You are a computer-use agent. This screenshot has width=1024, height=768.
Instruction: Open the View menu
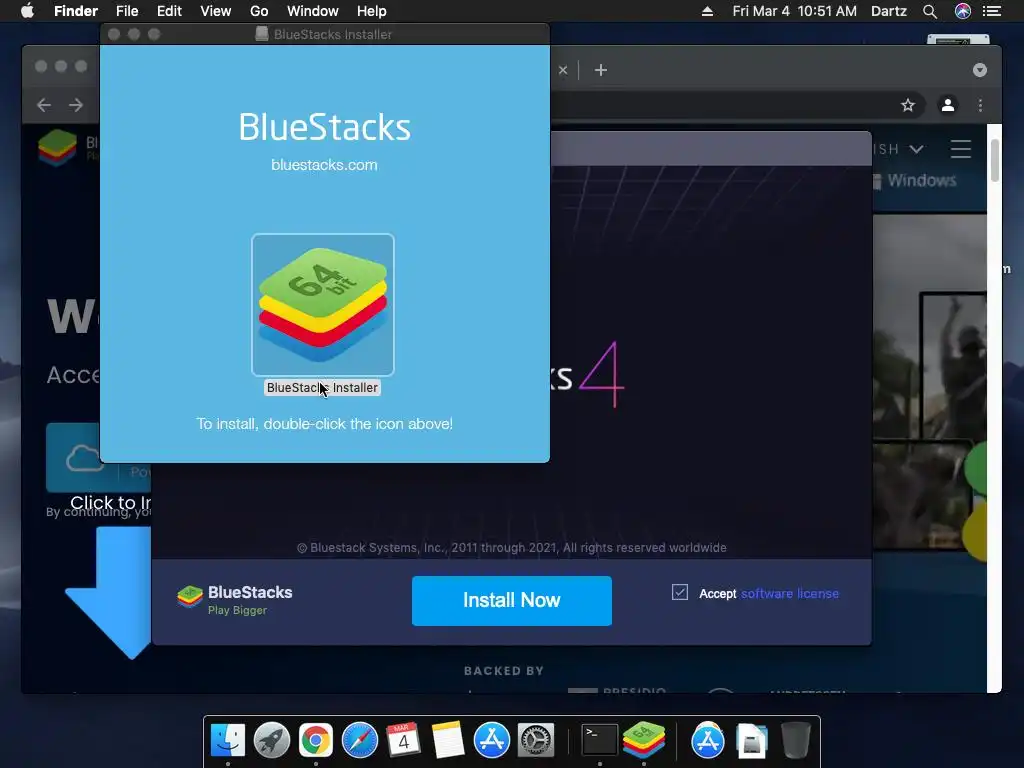(x=216, y=11)
